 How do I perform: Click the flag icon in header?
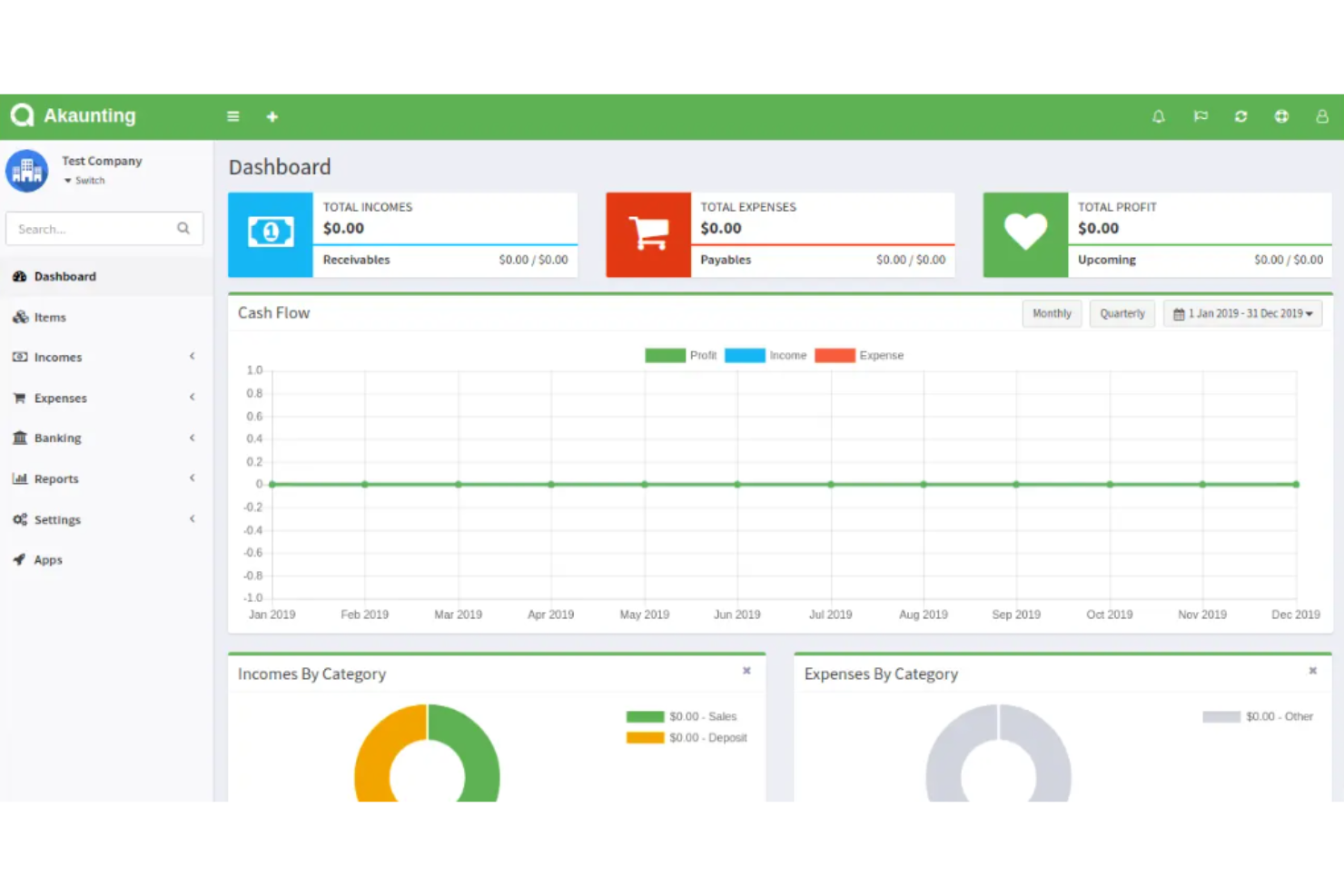click(x=1201, y=116)
